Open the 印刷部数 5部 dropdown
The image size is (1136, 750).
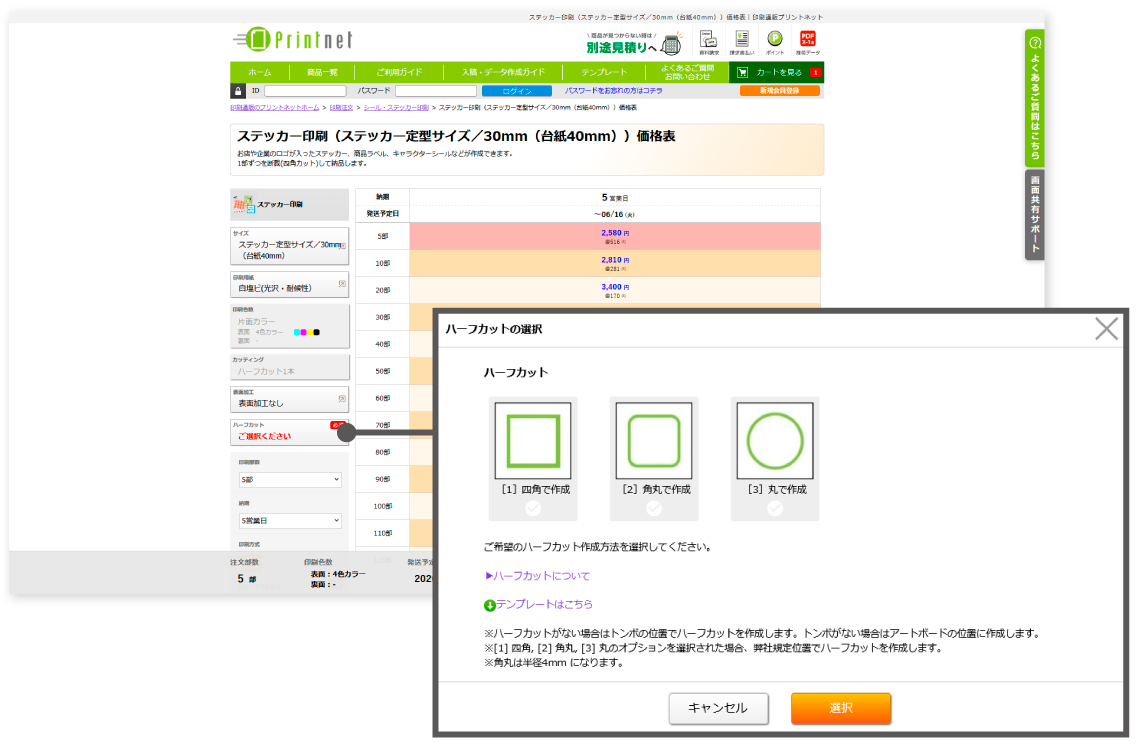[x=290, y=480]
